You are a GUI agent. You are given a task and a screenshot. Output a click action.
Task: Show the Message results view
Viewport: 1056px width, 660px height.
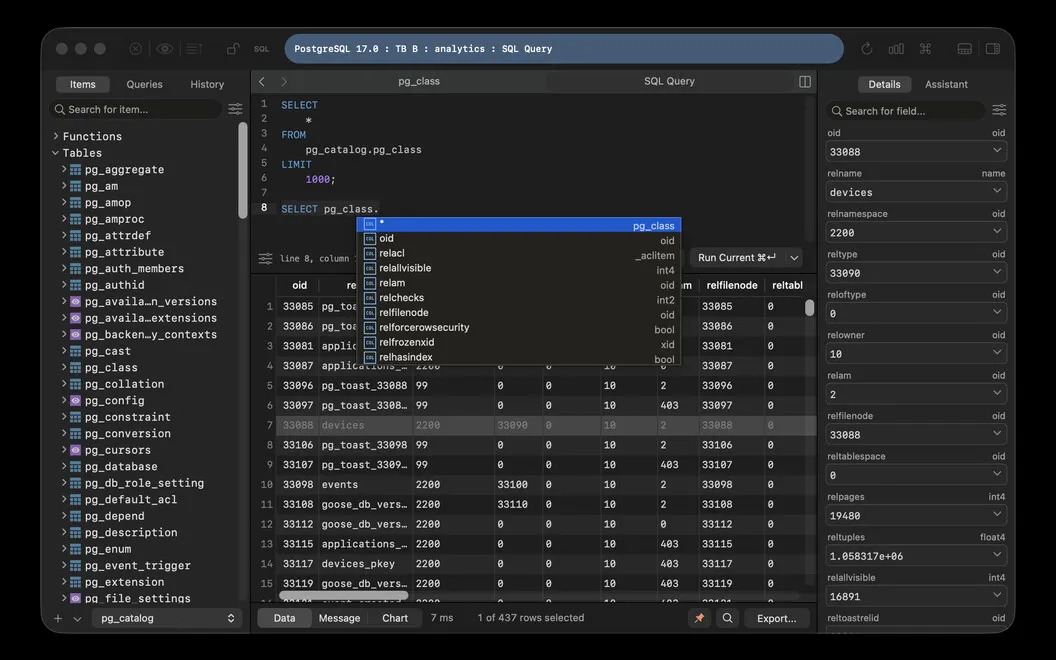pos(339,618)
